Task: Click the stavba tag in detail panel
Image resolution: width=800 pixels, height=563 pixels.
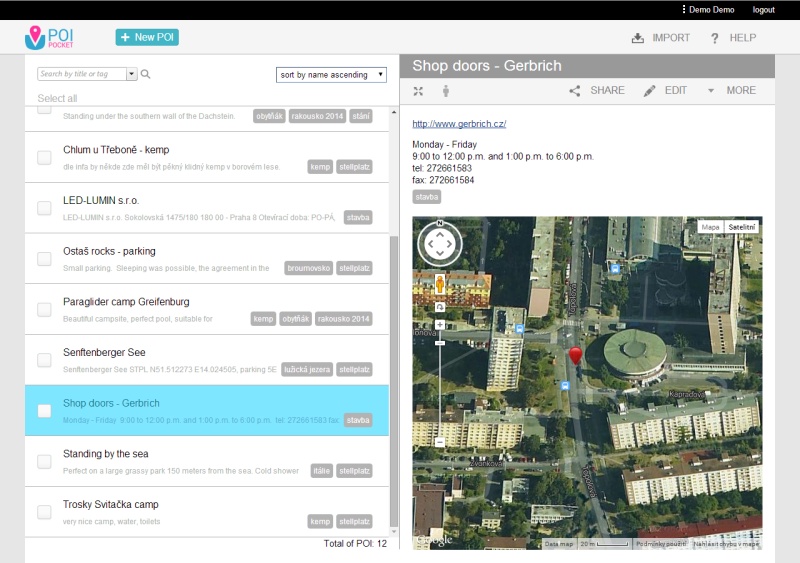Action: [427, 197]
